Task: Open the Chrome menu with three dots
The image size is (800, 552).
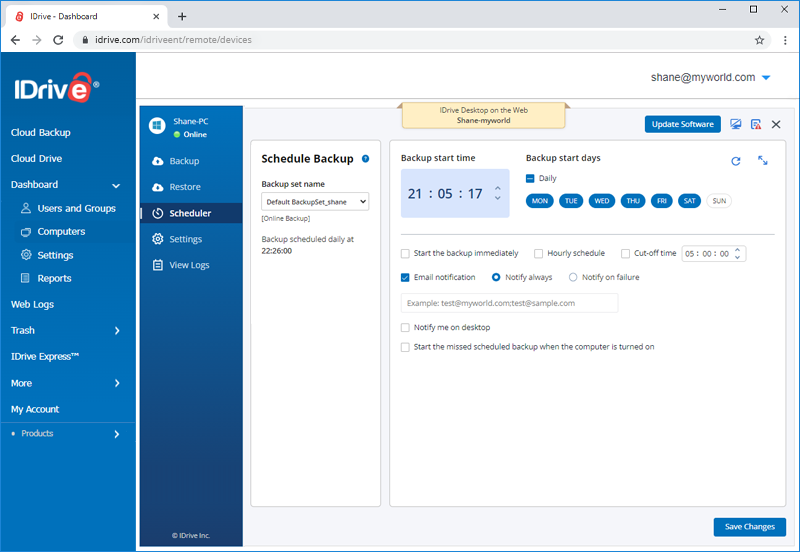Action: click(x=785, y=40)
